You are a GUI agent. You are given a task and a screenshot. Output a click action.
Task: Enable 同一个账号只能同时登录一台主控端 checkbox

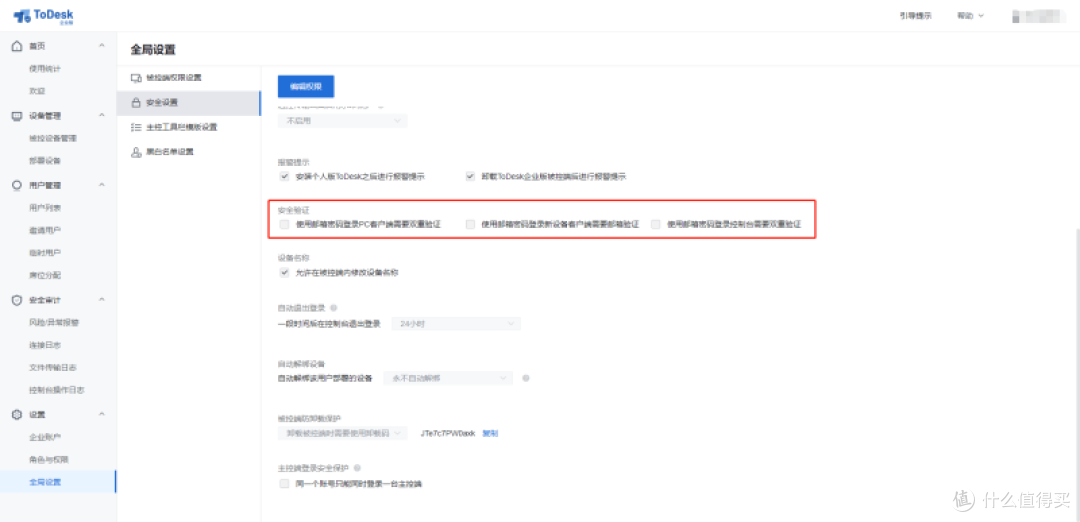click(x=284, y=484)
